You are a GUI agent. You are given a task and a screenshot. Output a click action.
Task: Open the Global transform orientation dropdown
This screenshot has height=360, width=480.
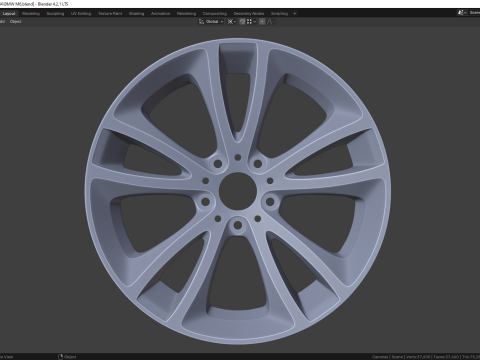[211, 22]
